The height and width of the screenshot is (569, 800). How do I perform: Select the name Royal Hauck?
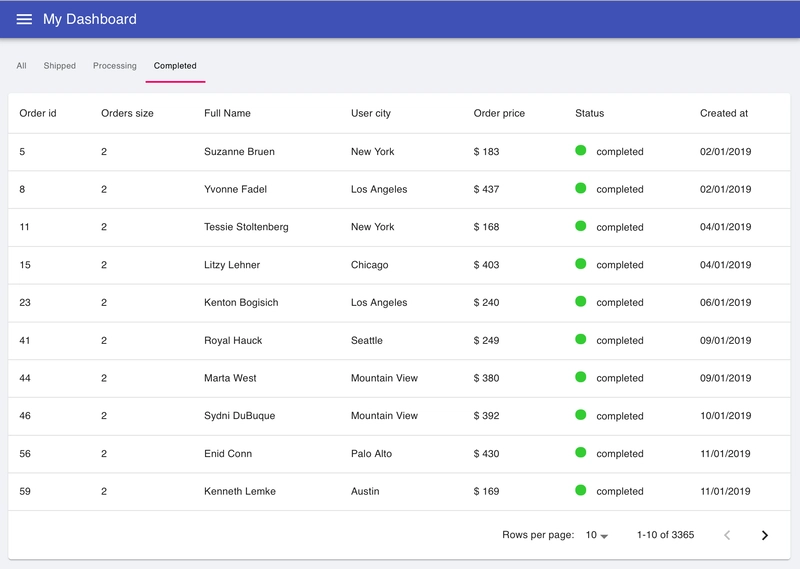pos(233,340)
